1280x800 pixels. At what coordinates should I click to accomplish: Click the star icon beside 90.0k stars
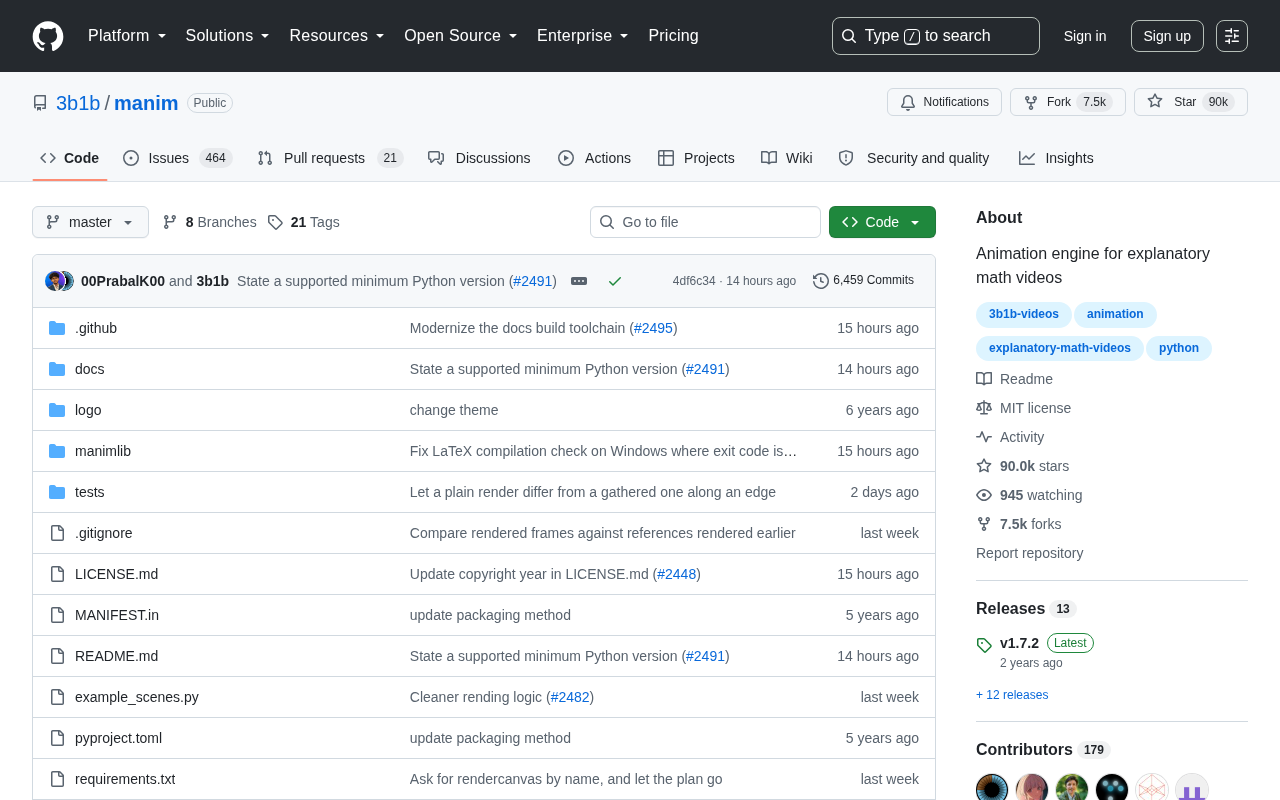point(984,466)
